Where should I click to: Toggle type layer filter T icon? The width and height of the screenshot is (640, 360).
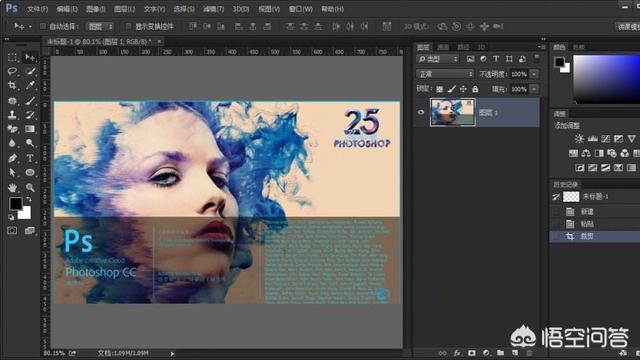coord(496,59)
